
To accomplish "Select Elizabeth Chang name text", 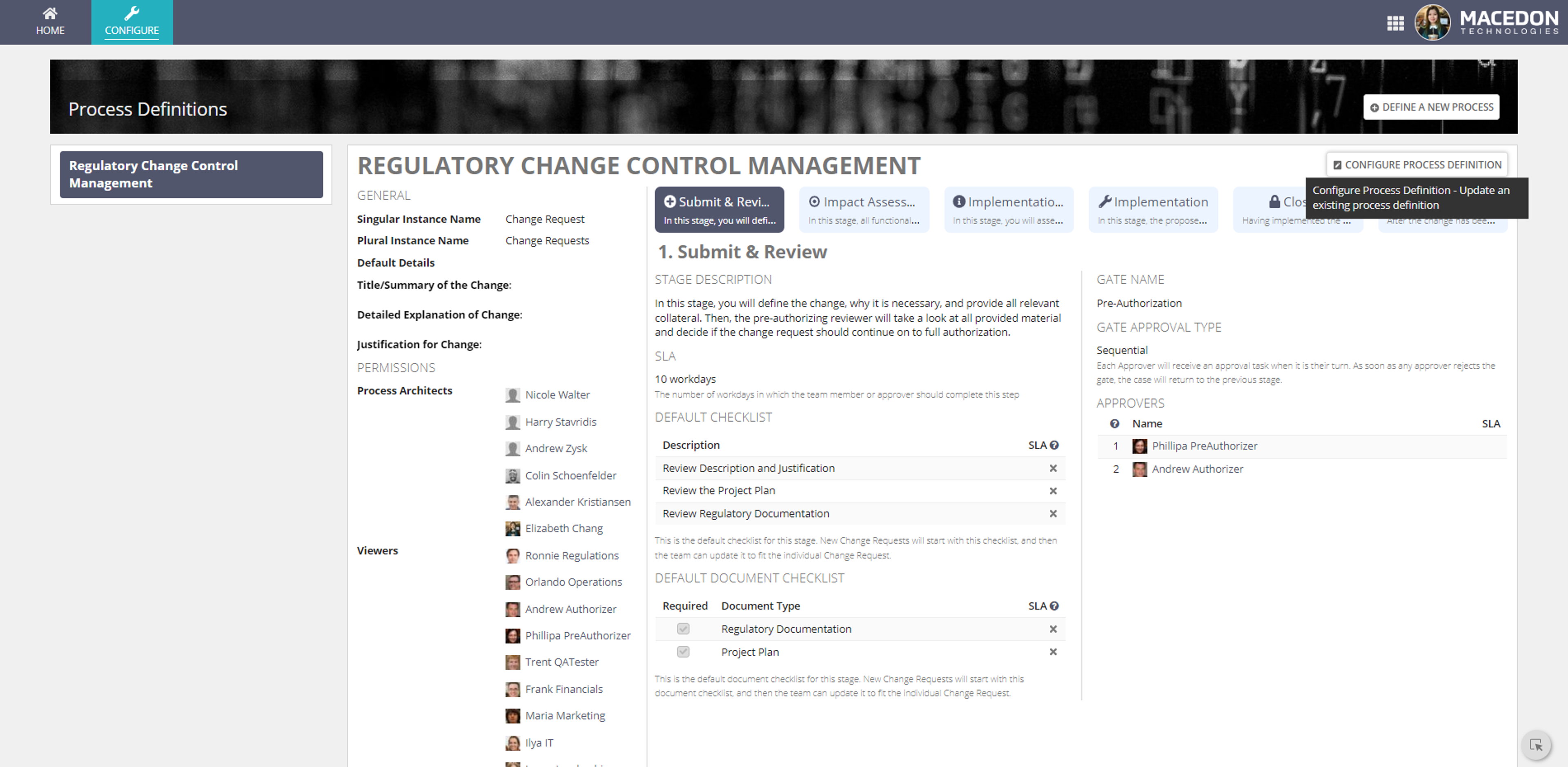I will coord(564,529).
